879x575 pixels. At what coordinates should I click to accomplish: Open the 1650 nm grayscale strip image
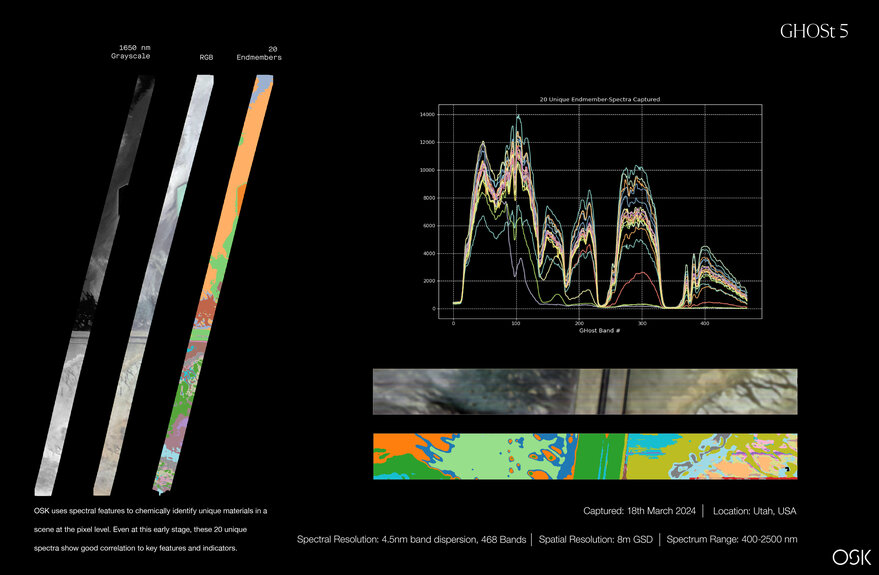coord(94,286)
